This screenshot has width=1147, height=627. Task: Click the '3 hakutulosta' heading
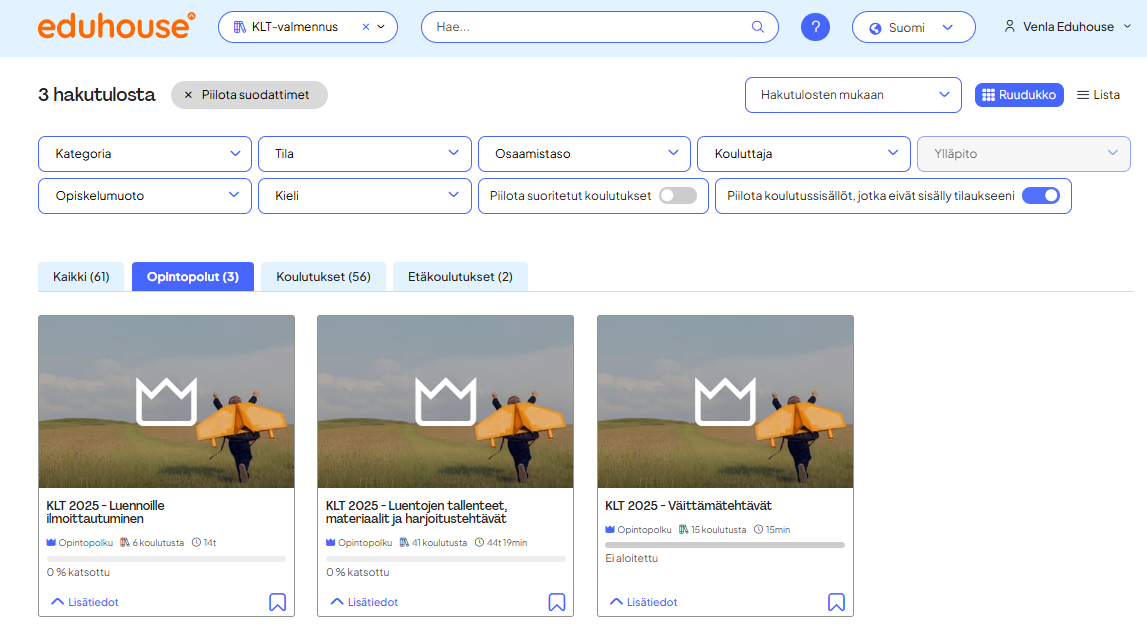click(97, 94)
